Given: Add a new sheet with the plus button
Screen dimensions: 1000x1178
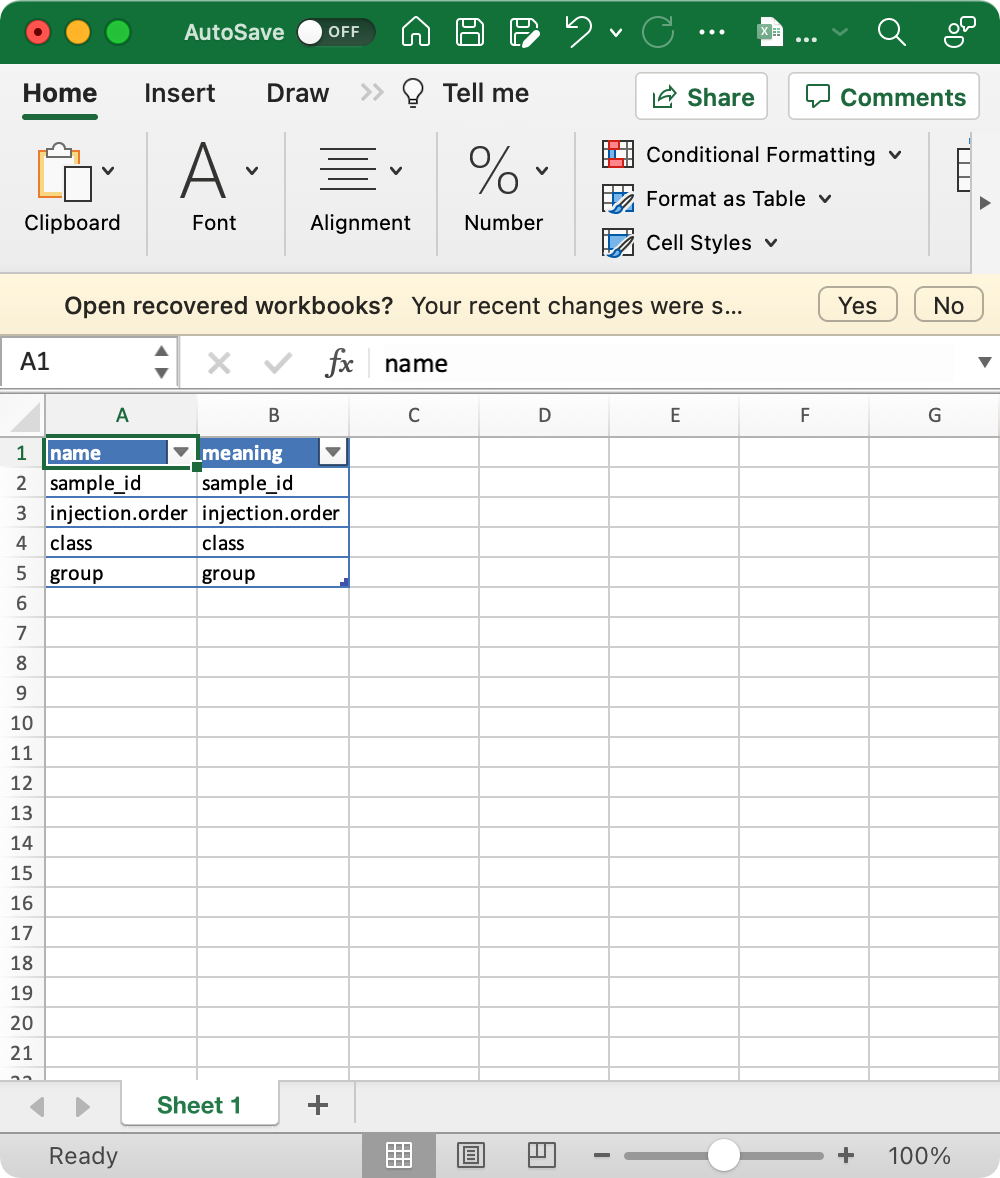Looking at the screenshot, I should click(x=318, y=1106).
